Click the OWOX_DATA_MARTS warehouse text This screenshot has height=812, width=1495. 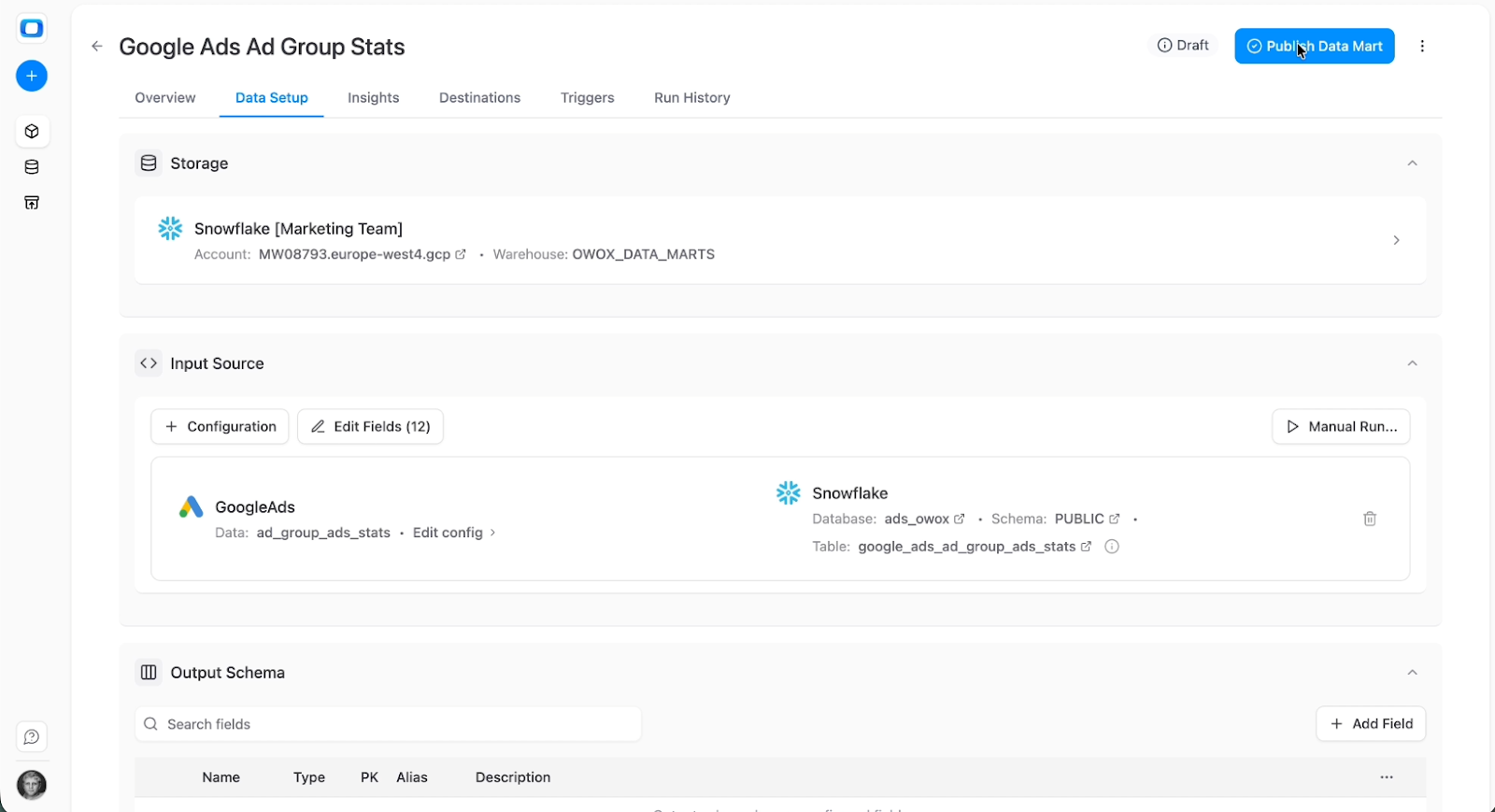(x=644, y=254)
